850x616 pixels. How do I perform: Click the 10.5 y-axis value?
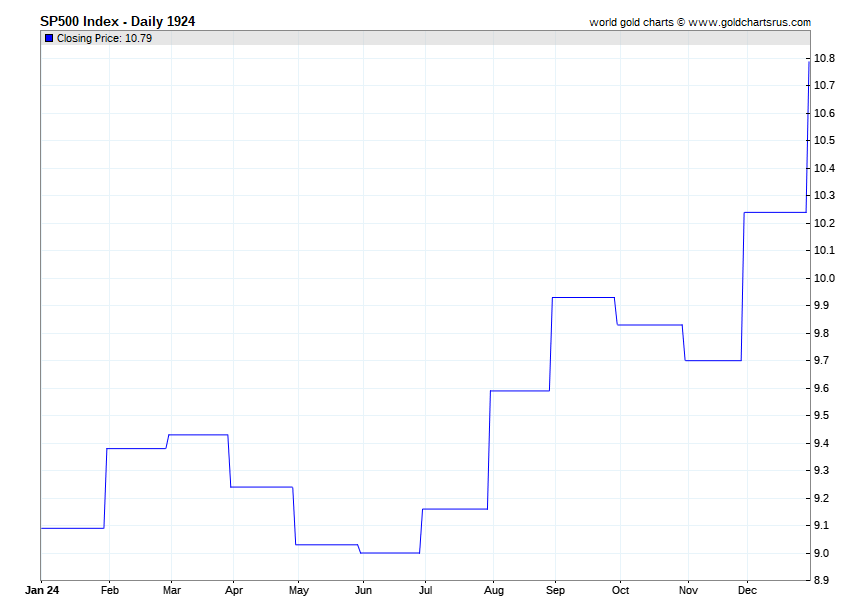point(824,140)
